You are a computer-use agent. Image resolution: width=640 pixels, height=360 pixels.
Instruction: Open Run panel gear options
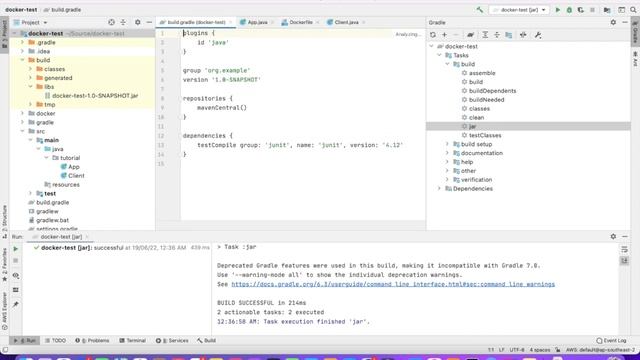(613, 236)
